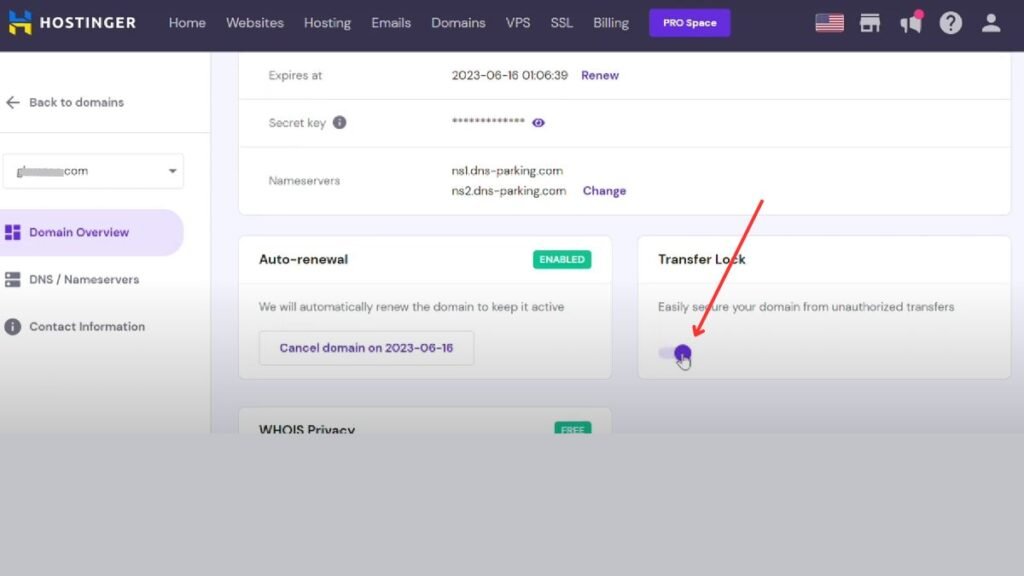This screenshot has width=1024, height=576.
Task: Click the ENABLED auto-renewal badge
Action: point(562,259)
